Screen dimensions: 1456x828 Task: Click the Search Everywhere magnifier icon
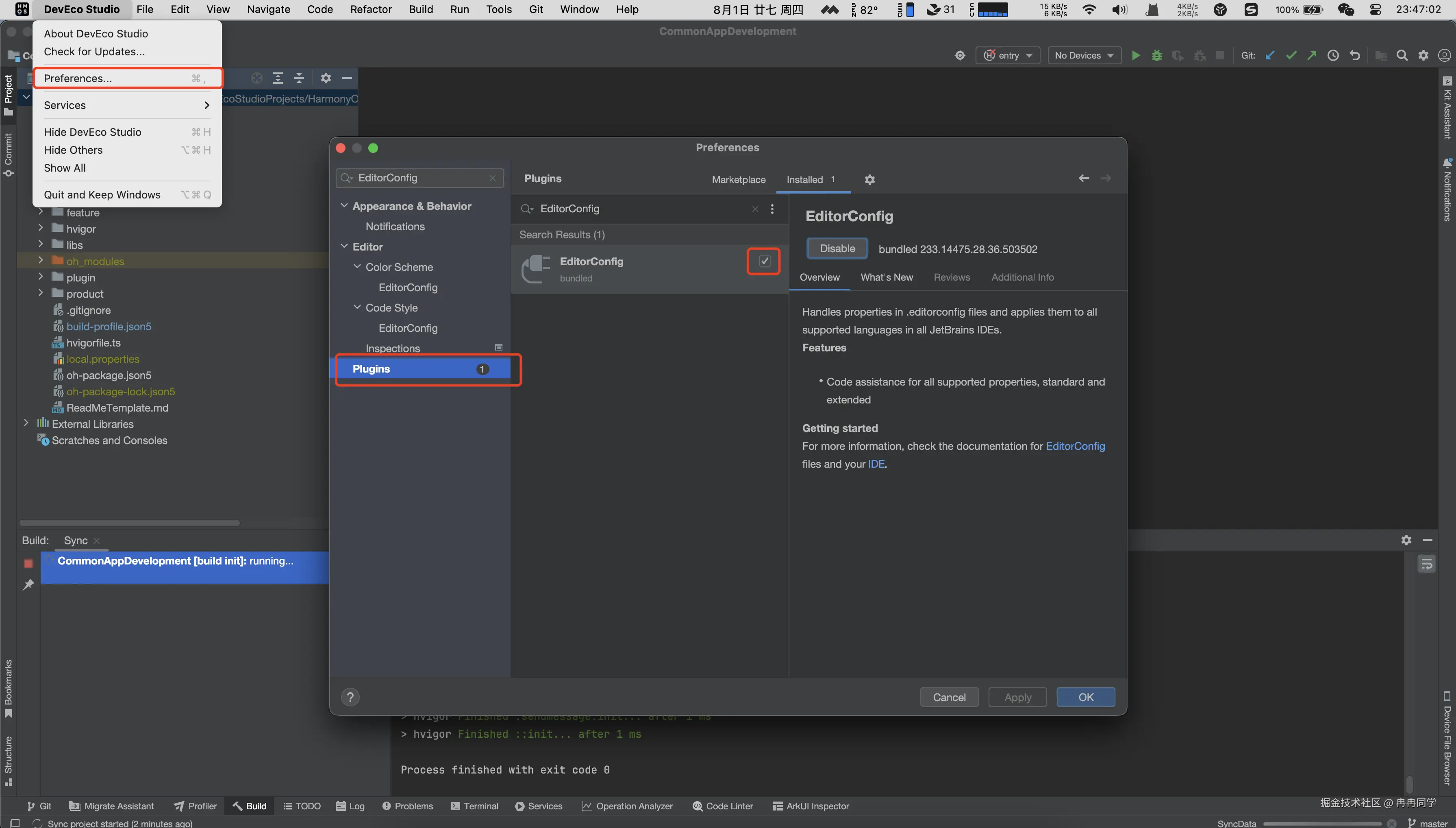point(1402,55)
